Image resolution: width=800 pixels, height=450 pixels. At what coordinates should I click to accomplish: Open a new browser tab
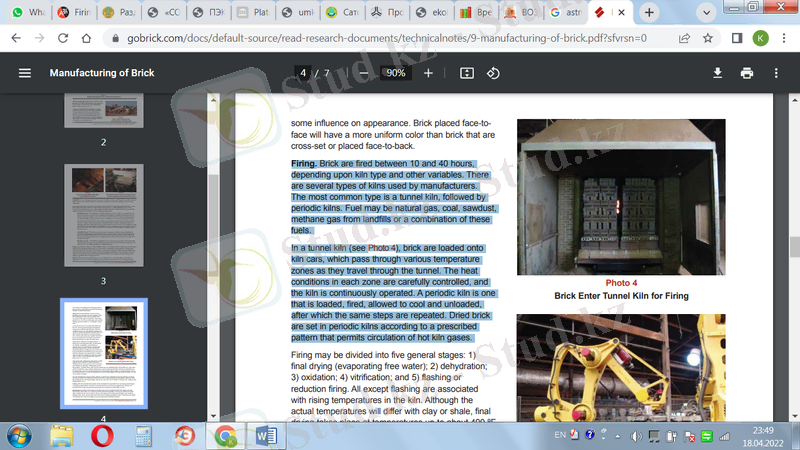click(649, 13)
